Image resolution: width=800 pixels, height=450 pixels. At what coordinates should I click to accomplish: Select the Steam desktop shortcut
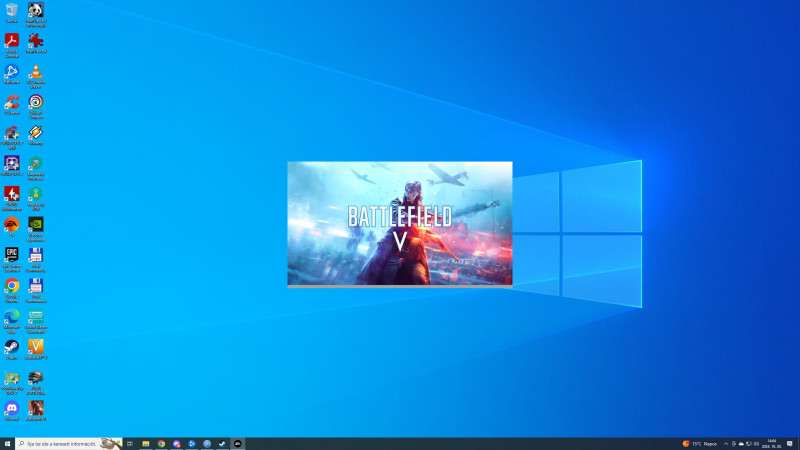click(x=12, y=349)
